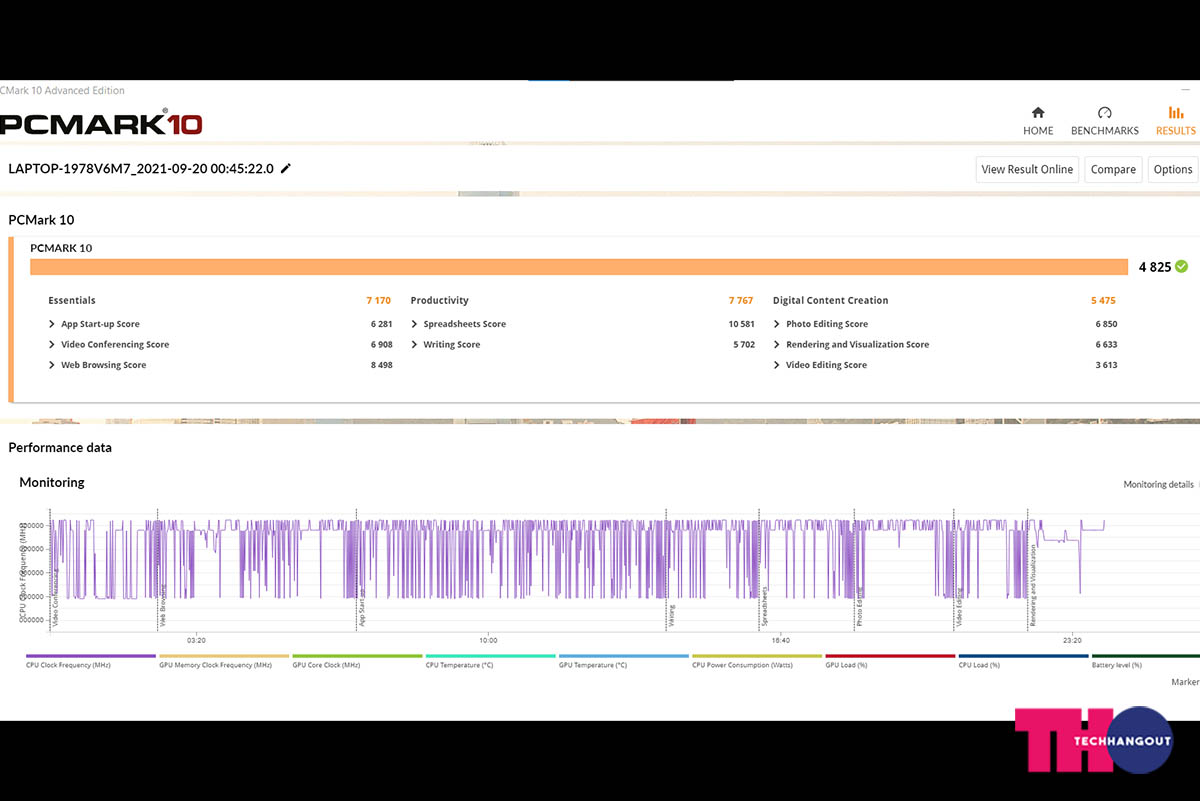
Task: Expand Video Conferencing Score row
Action: click(x=109, y=344)
